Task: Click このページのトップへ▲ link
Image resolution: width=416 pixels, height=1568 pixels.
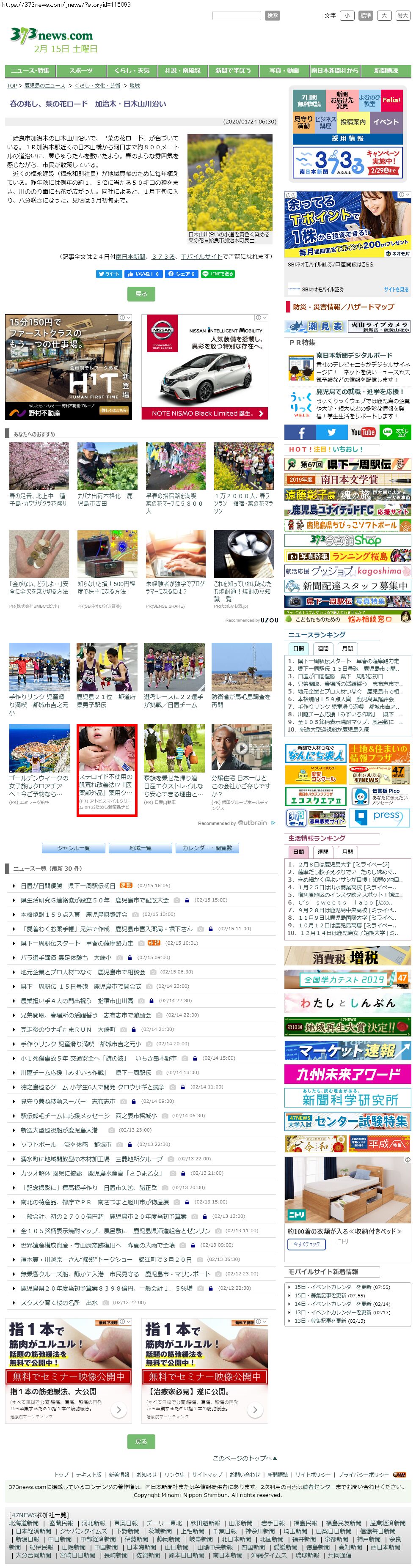Action: (245, 1458)
